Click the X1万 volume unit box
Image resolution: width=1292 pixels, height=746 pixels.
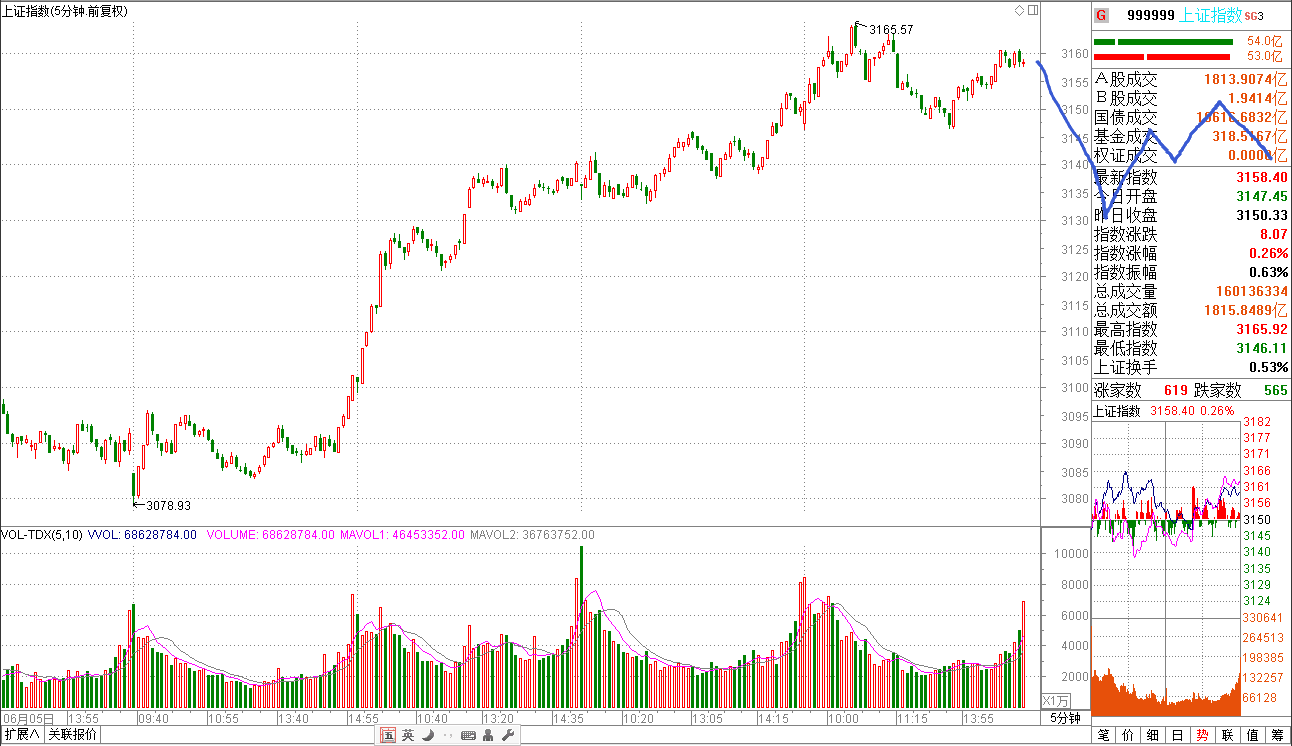(1055, 700)
